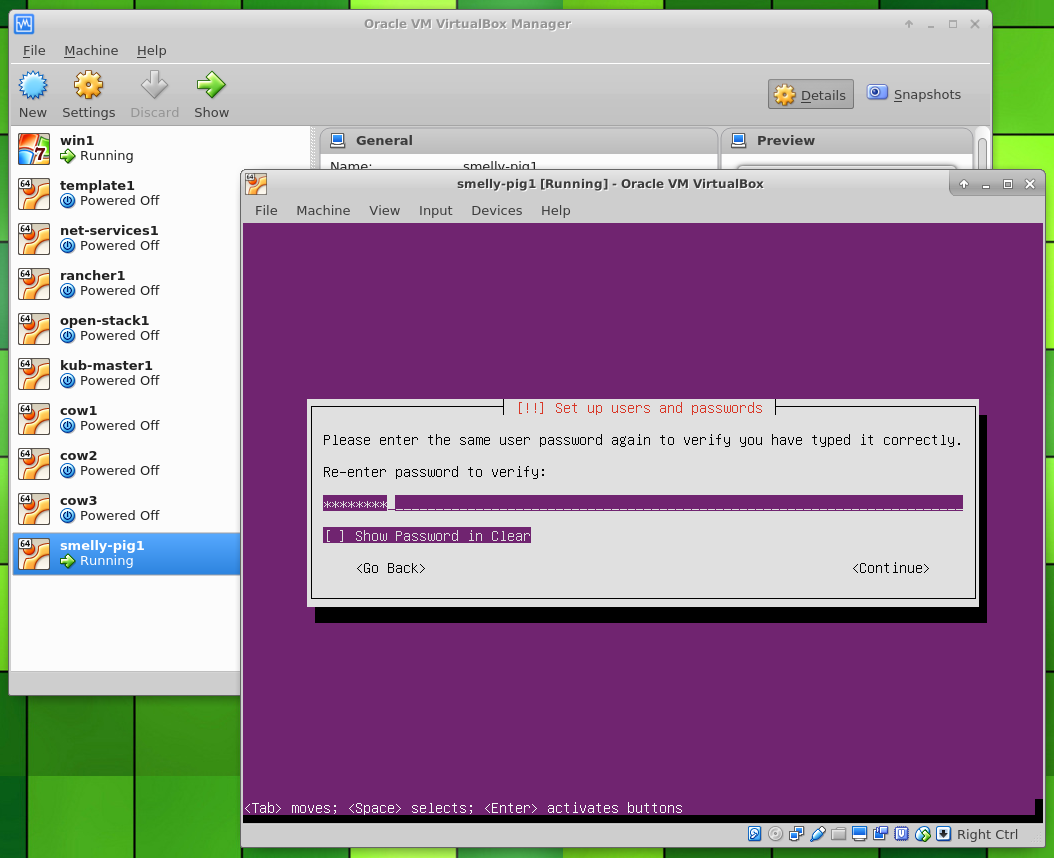This screenshot has width=1054, height=858.
Task: Click the smelly-pig1 VM window title icon
Action: 256,184
